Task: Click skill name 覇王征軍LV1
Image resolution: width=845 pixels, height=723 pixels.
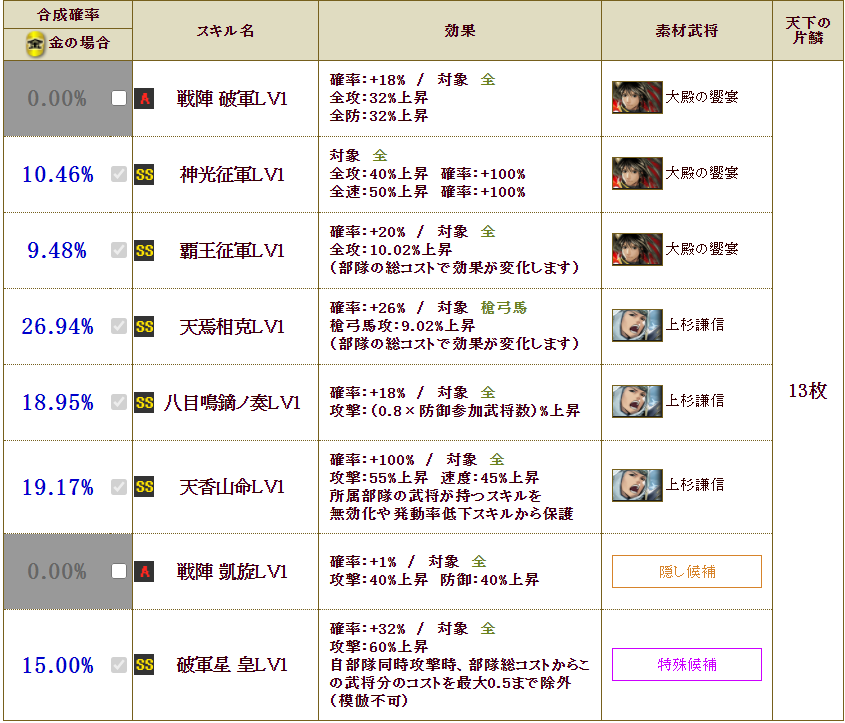Action: 232,251
